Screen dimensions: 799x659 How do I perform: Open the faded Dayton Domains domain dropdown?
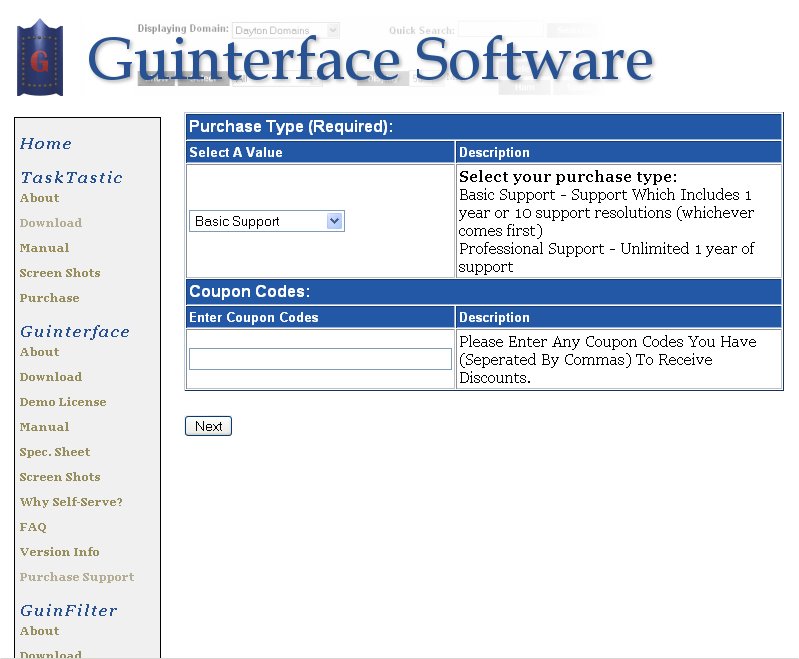285,31
